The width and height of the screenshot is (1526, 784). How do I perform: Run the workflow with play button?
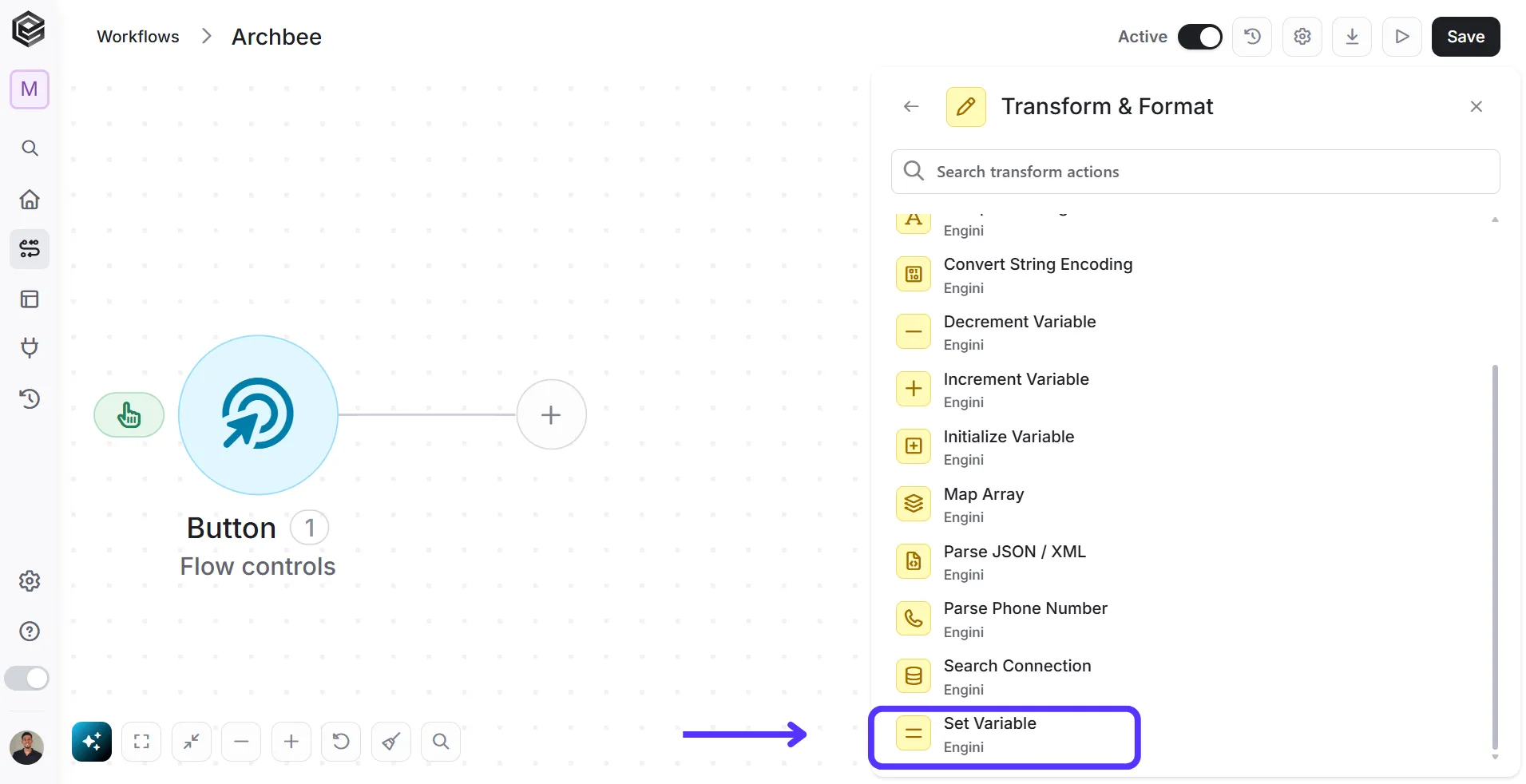tap(1402, 37)
